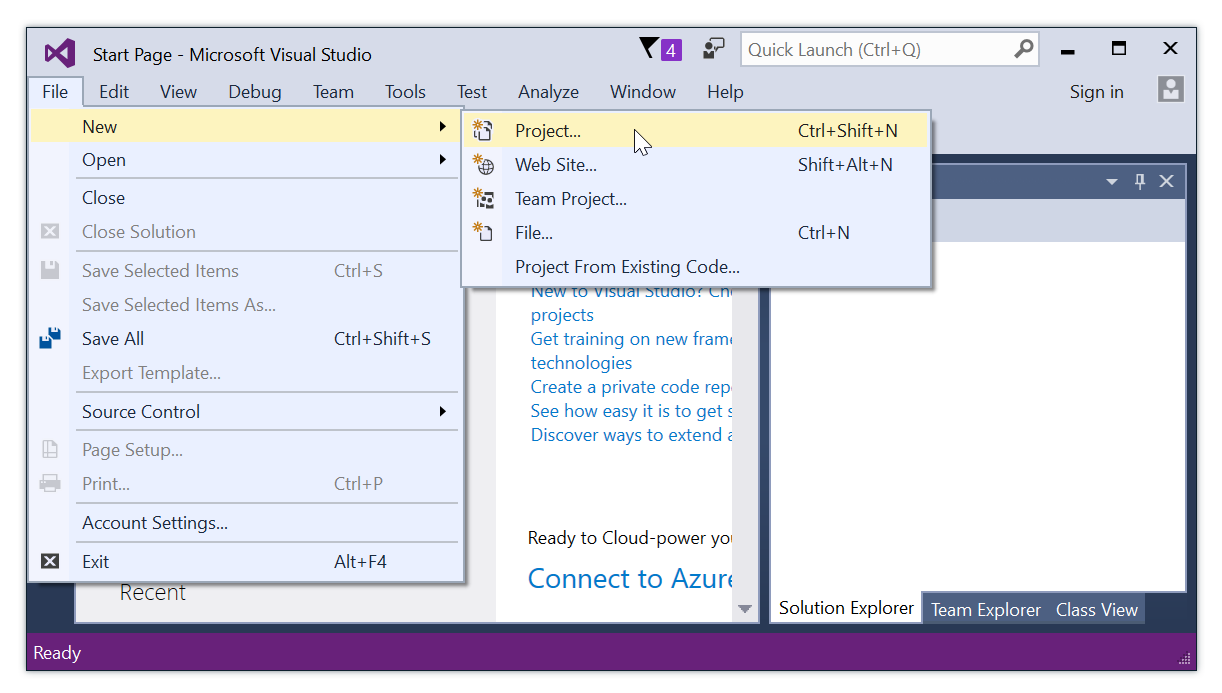Image resolution: width=1222 pixels, height=693 pixels.
Task: Click the Save All disk icon
Action: [50, 339]
